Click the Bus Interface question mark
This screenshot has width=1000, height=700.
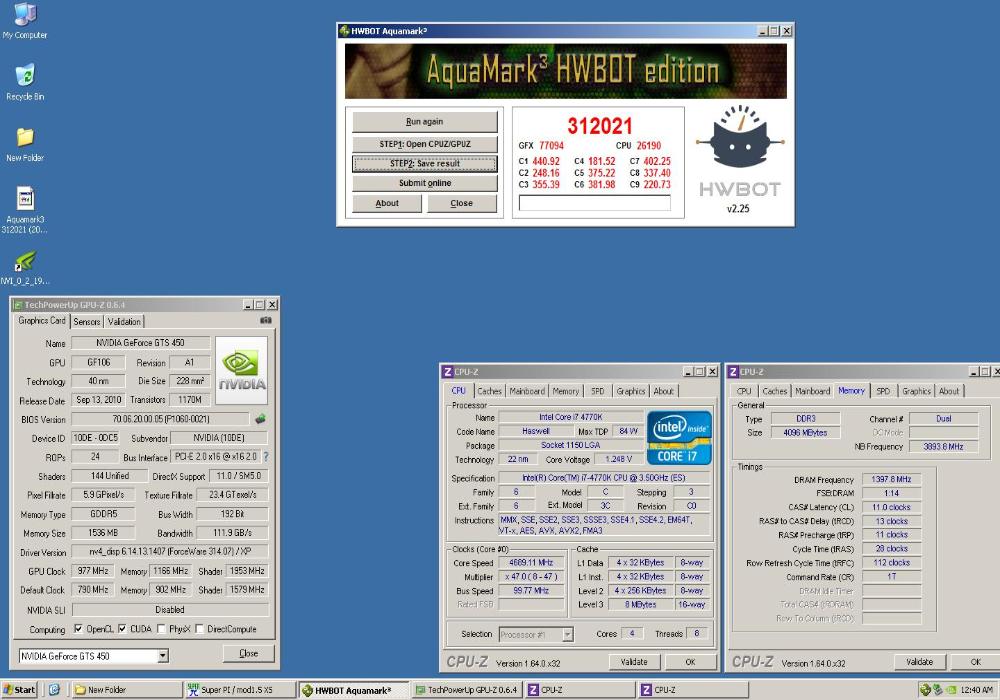[x=266, y=457]
